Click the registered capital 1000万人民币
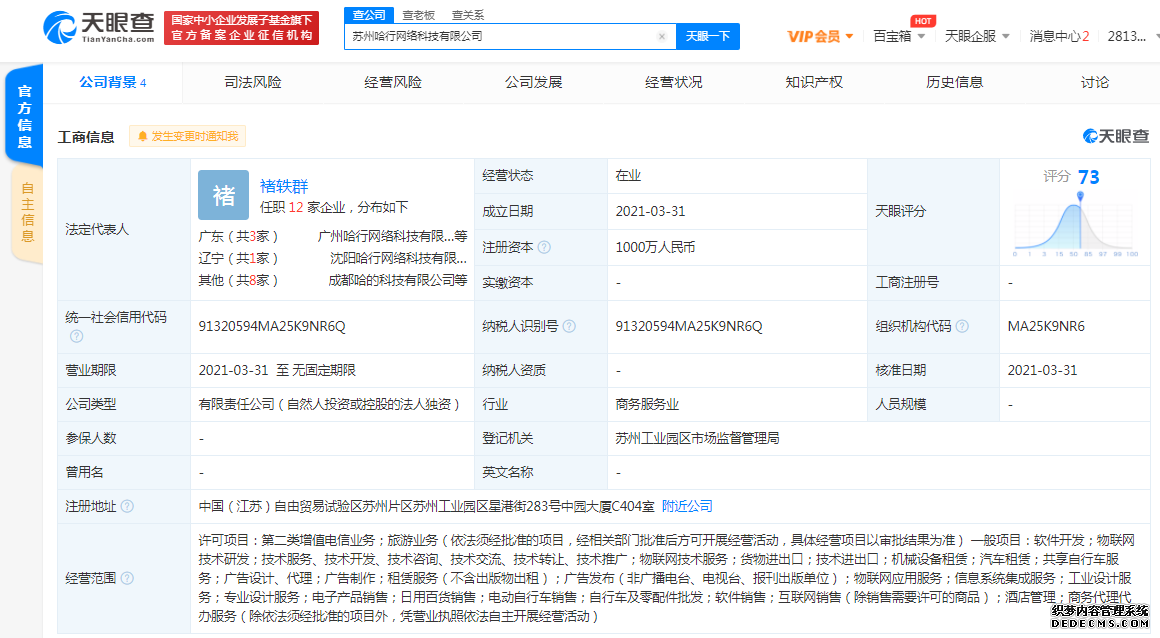 tap(655, 247)
